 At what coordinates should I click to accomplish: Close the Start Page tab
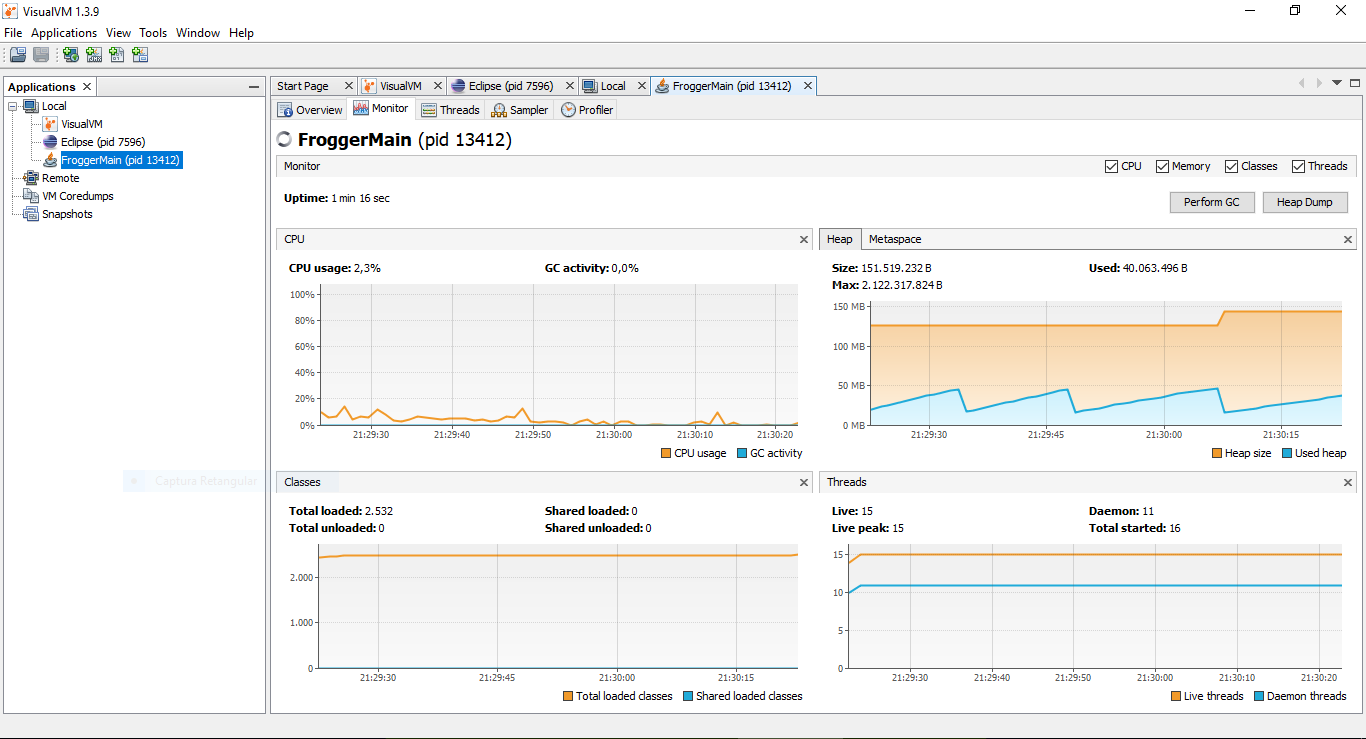coord(348,86)
